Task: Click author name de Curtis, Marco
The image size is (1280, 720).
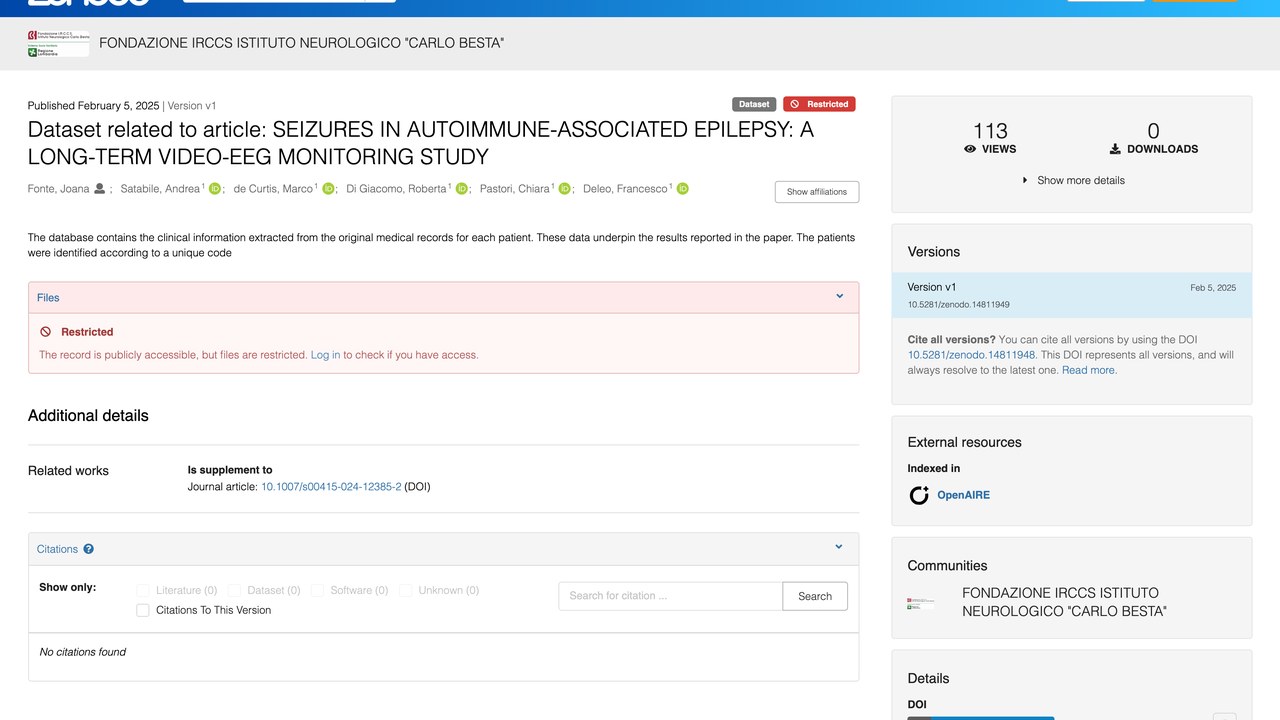Action: 273,189
